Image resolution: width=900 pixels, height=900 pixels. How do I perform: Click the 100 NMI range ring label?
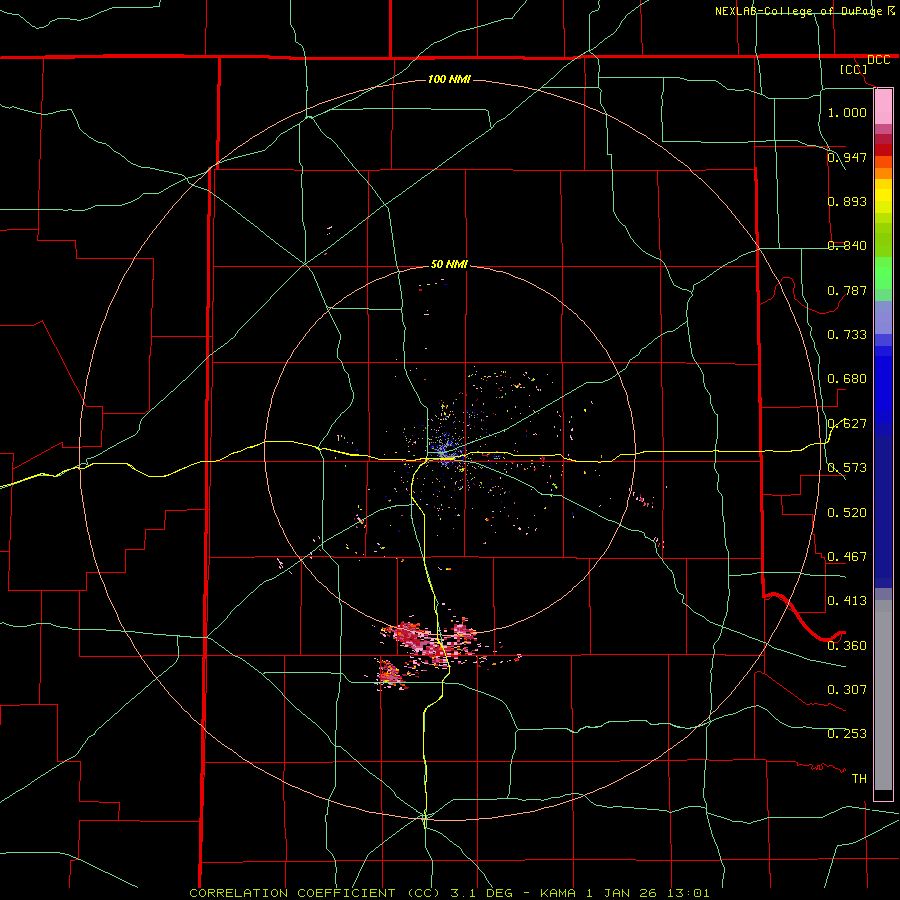pos(449,79)
